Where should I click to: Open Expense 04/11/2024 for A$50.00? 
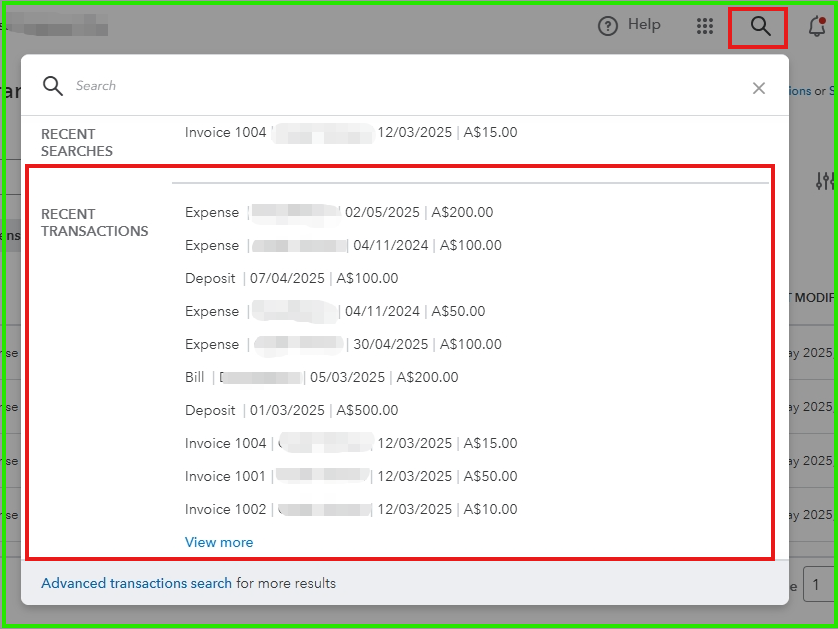(335, 311)
